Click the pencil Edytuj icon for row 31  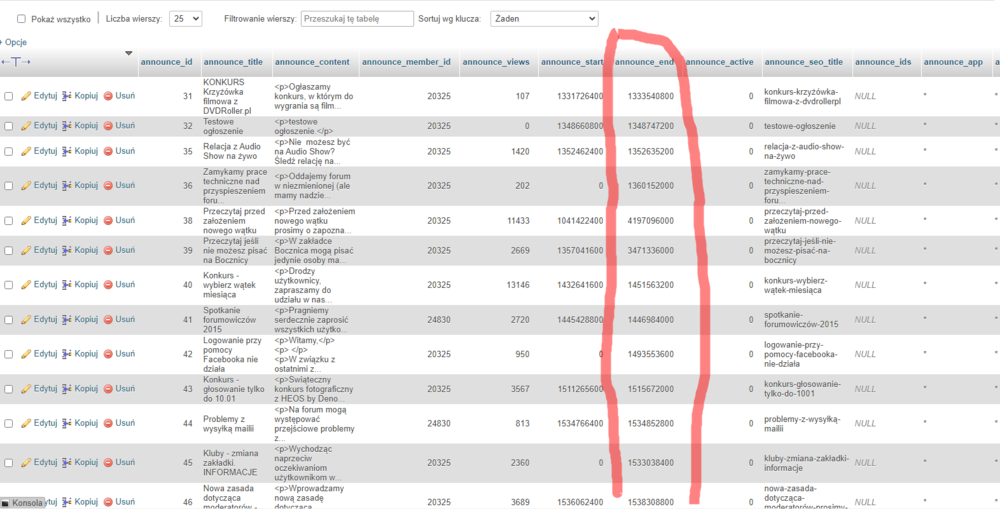pos(26,96)
